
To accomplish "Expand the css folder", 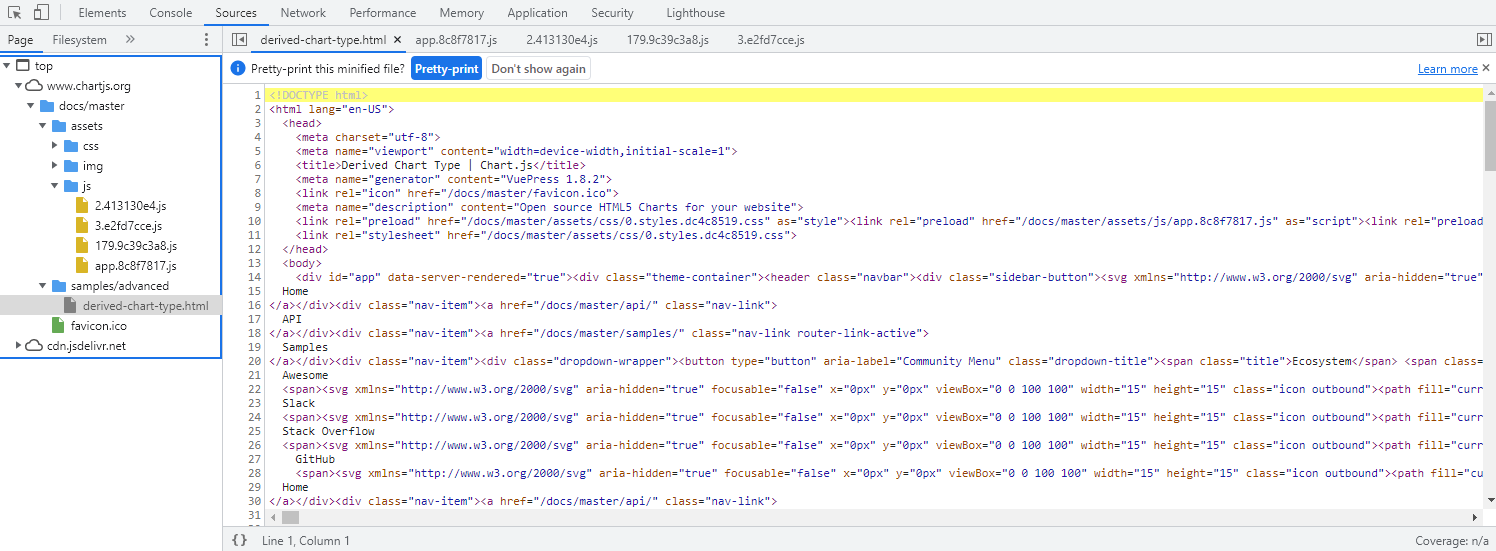I will [55, 146].
